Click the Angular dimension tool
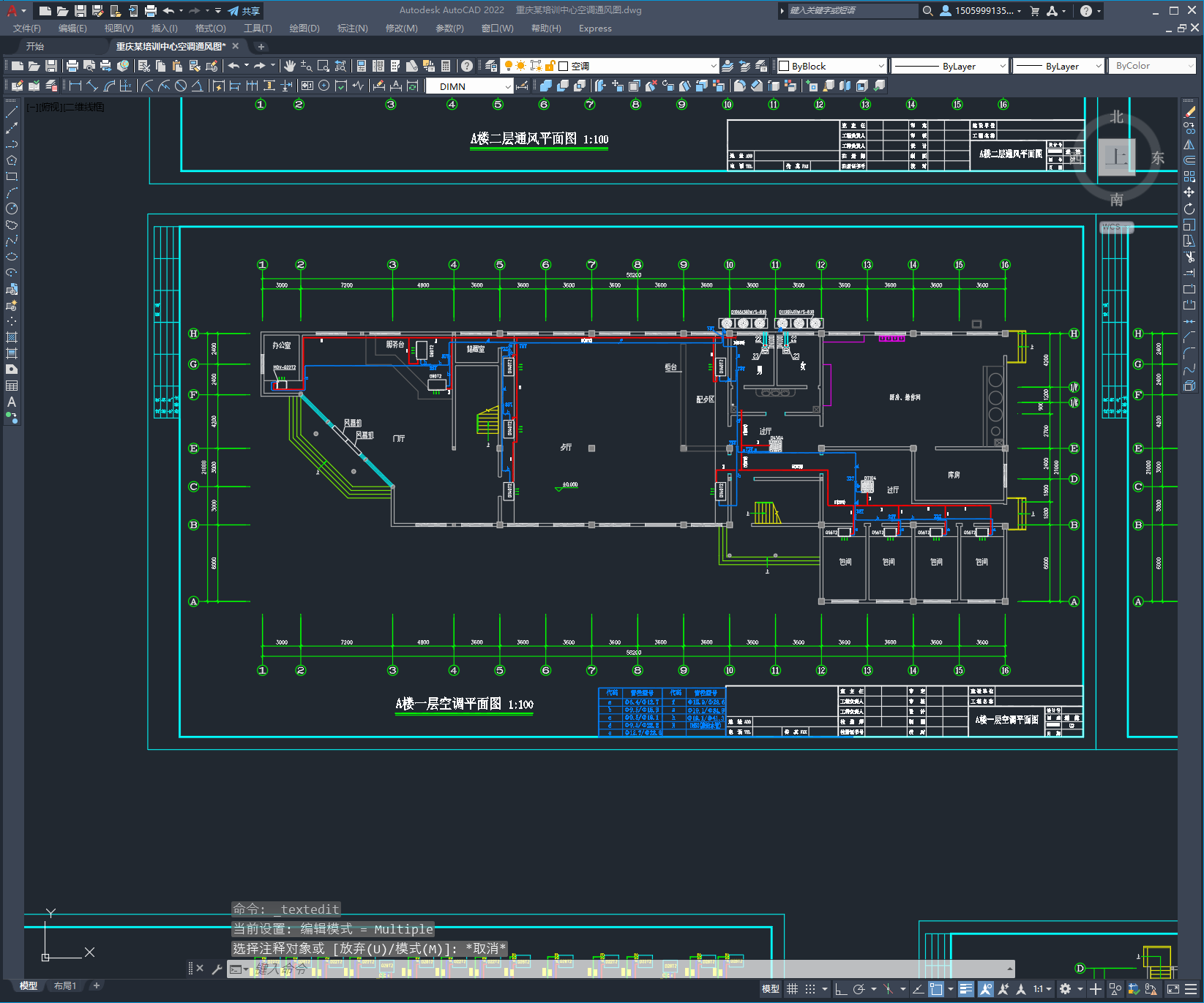1204x1003 pixels. [197, 86]
